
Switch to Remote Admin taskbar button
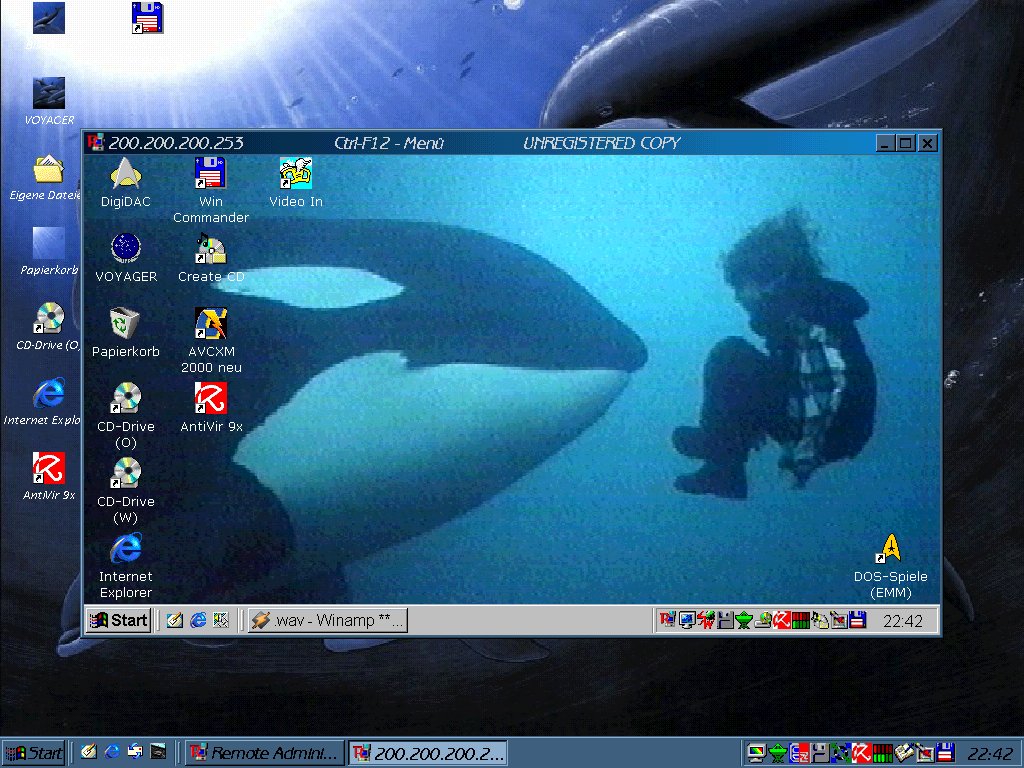(x=265, y=753)
